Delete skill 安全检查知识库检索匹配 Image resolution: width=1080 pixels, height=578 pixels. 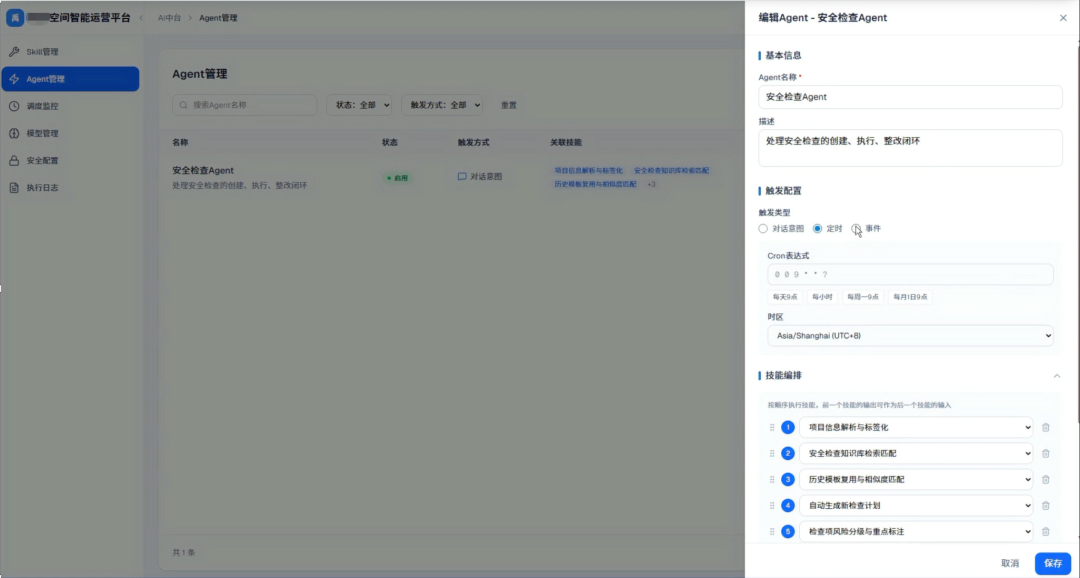pyautogui.click(x=1046, y=453)
